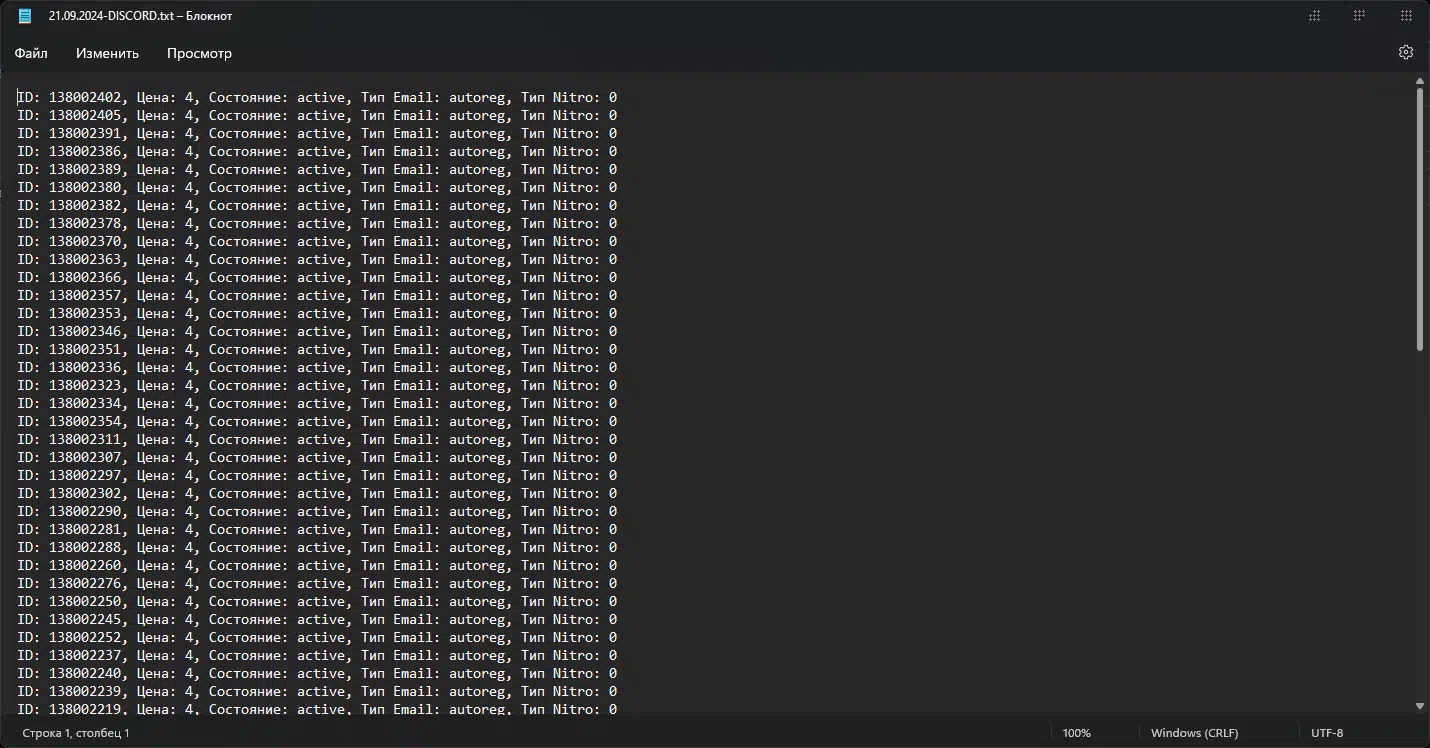Click the vertical scrollbar thumb

[x=1419, y=220]
